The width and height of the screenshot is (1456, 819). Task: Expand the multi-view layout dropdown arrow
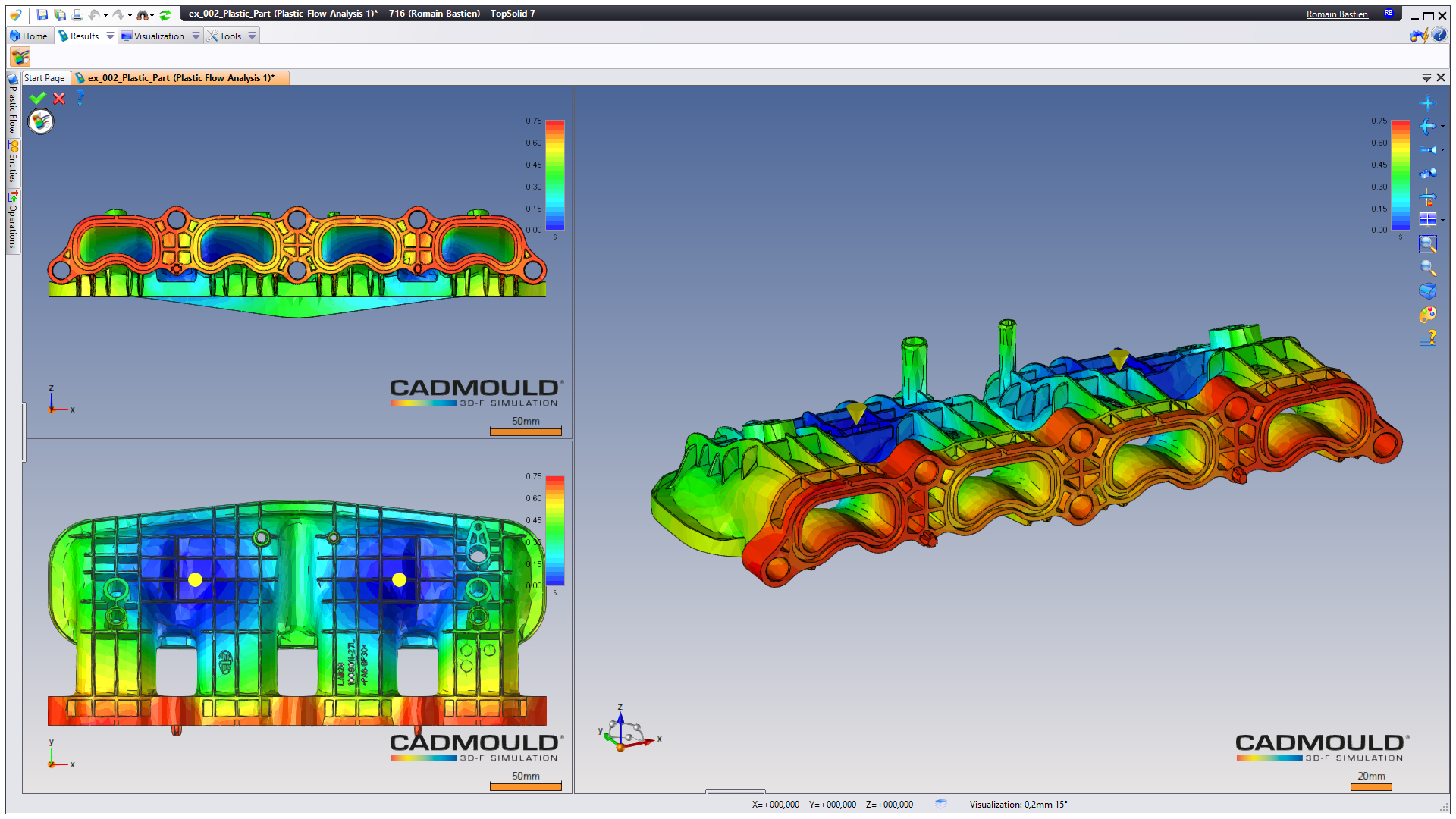pyautogui.click(x=1442, y=220)
